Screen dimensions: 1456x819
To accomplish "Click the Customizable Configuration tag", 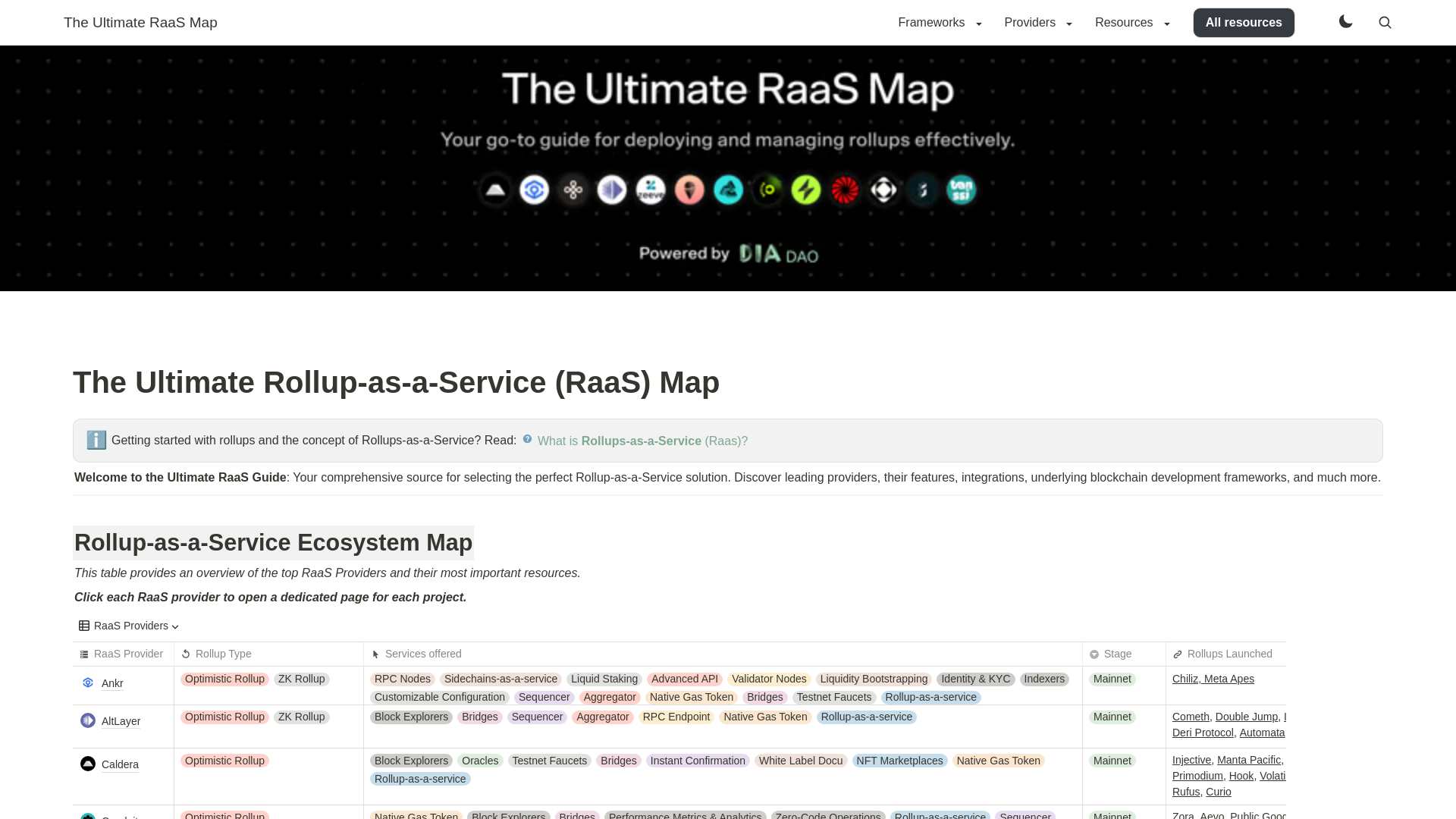I will pos(440,697).
